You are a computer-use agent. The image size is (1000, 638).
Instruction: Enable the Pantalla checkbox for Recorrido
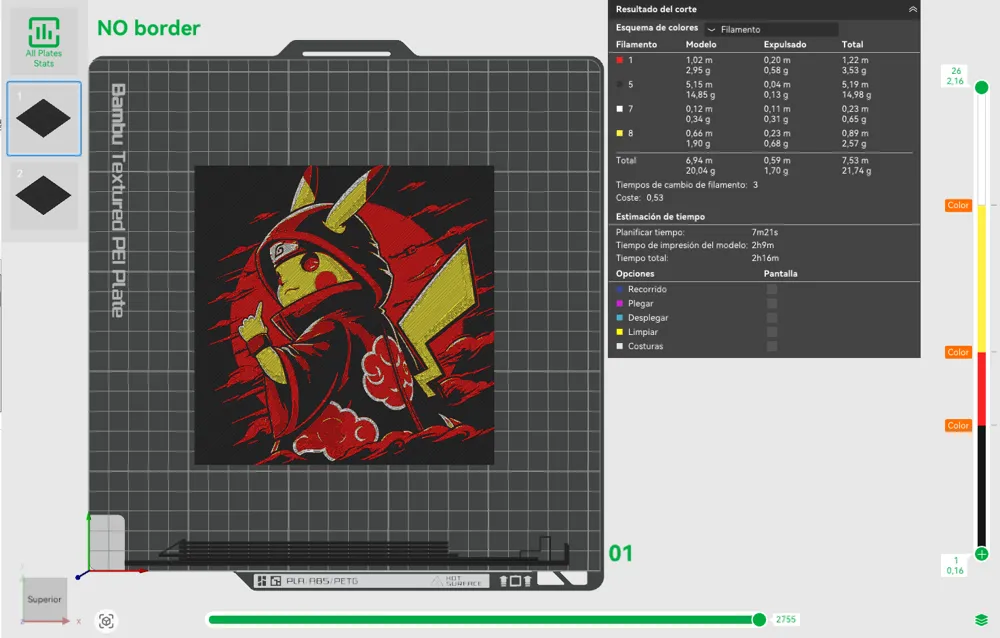pos(771,289)
